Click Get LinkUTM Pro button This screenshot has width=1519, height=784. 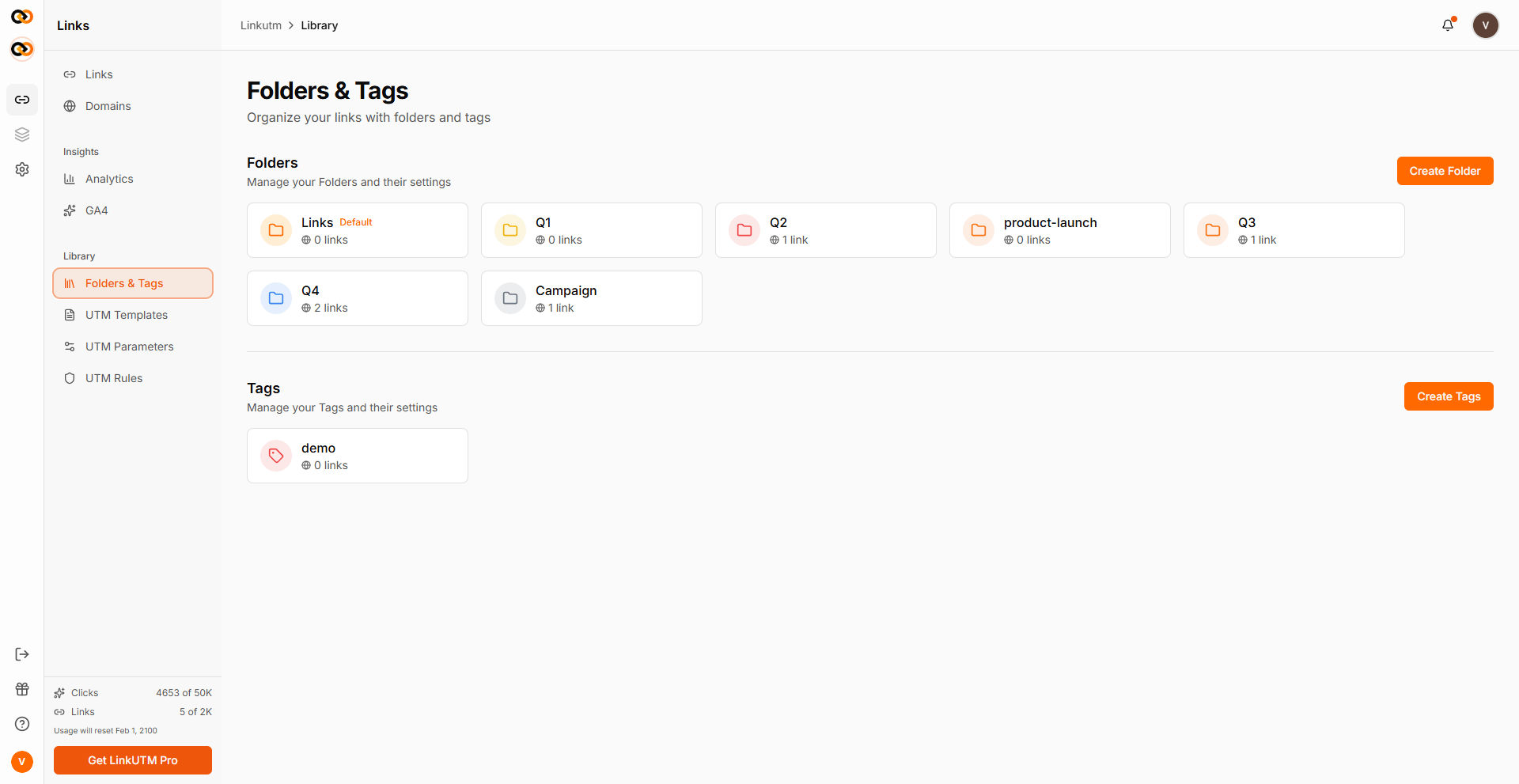133,760
